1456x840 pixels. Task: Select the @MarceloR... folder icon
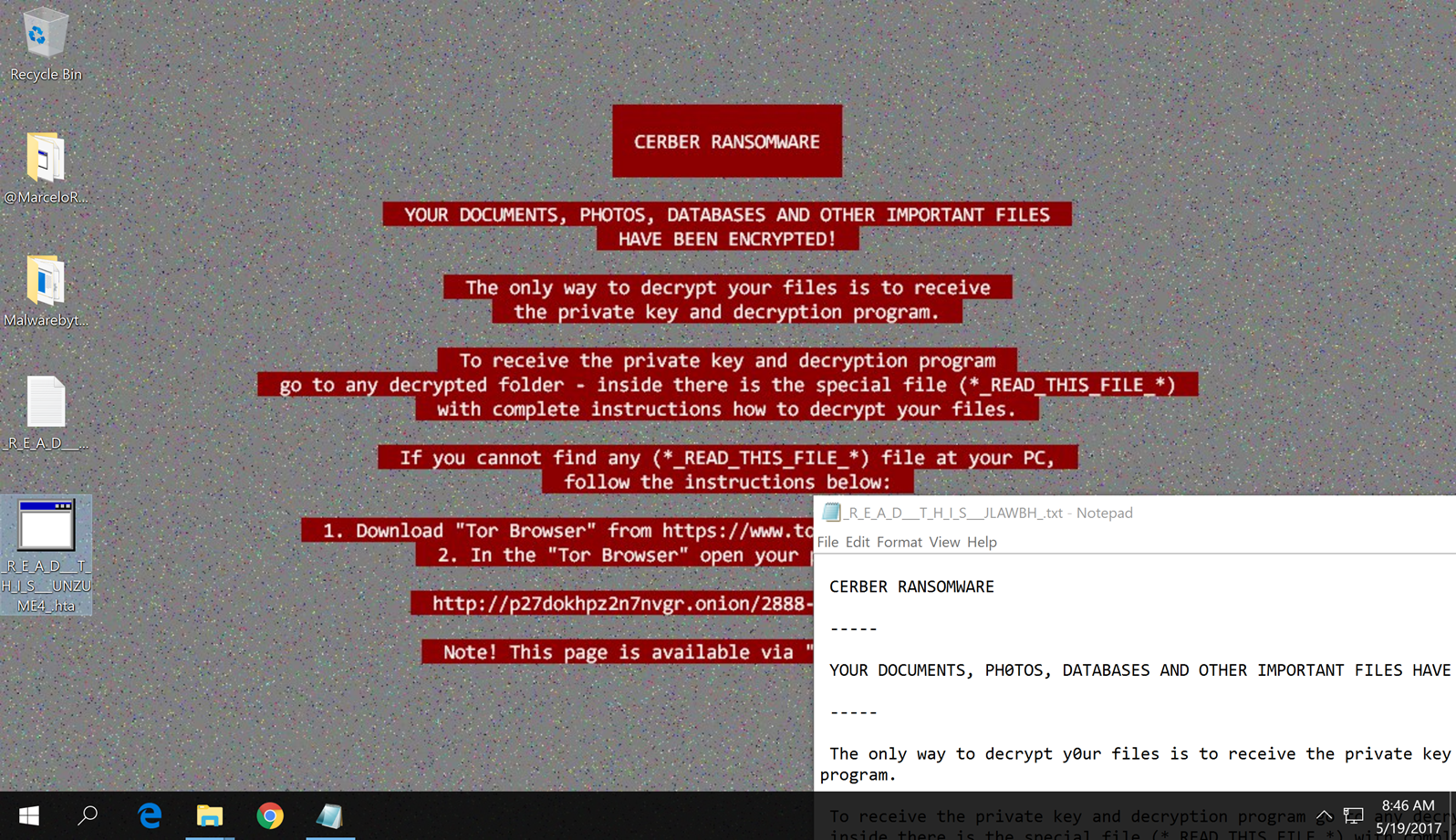coord(46,168)
